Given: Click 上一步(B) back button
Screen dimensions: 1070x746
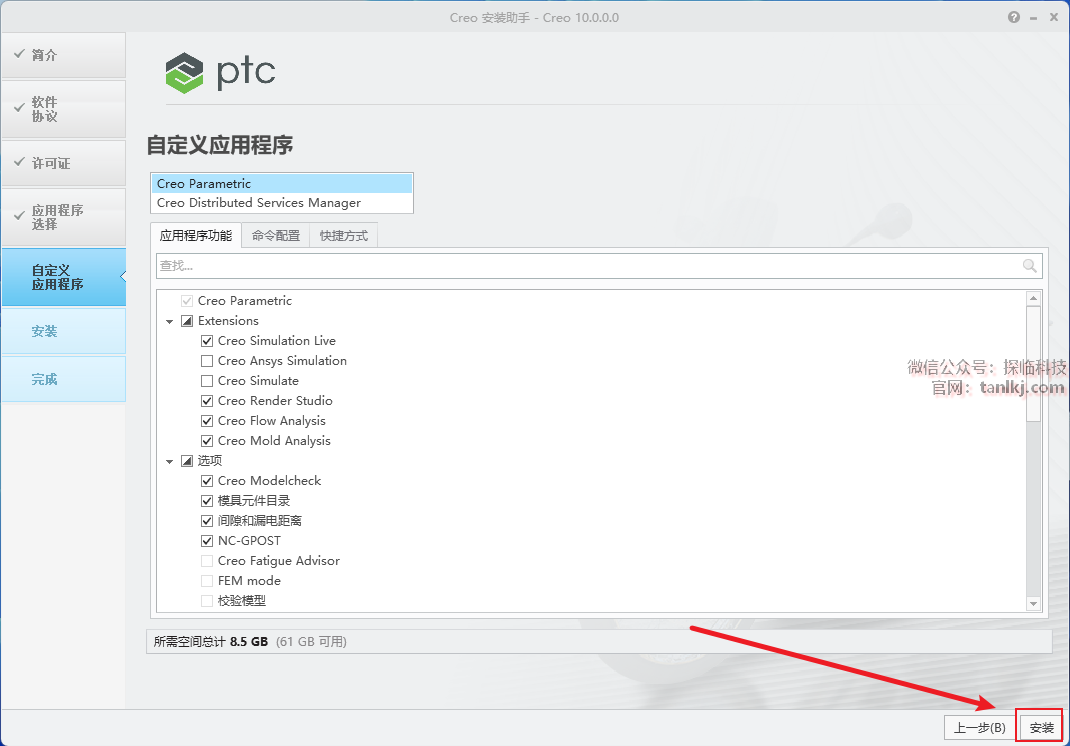Looking at the screenshot, I should pos(979,728).
